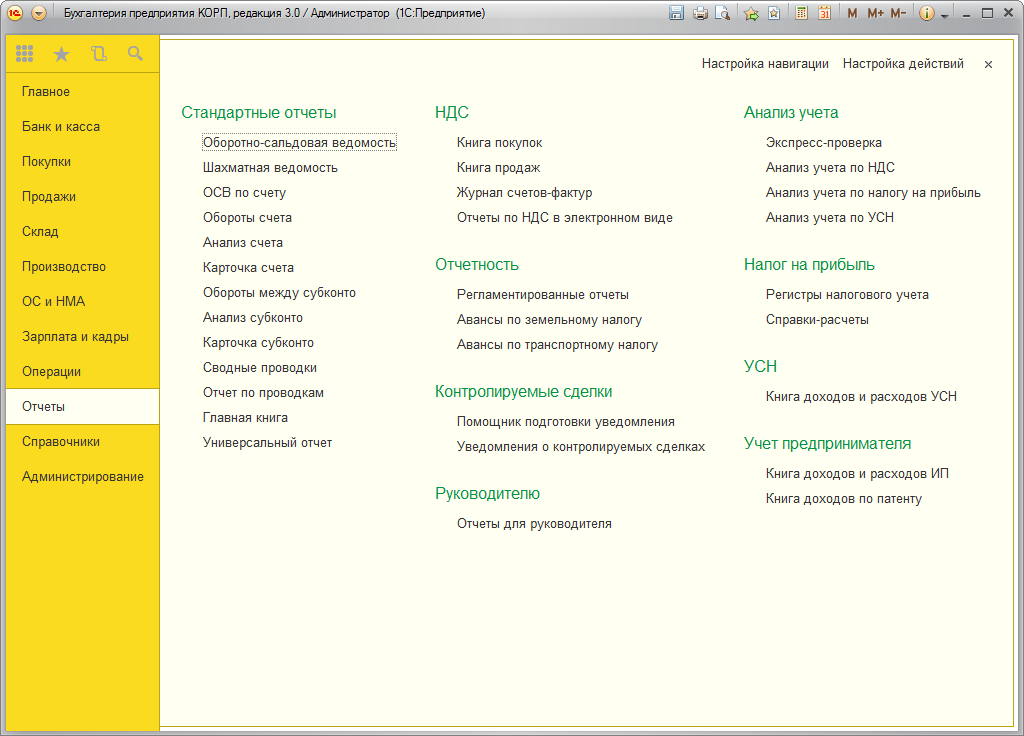
Task: Open the Calculator icon
Action: coord(801,13)
